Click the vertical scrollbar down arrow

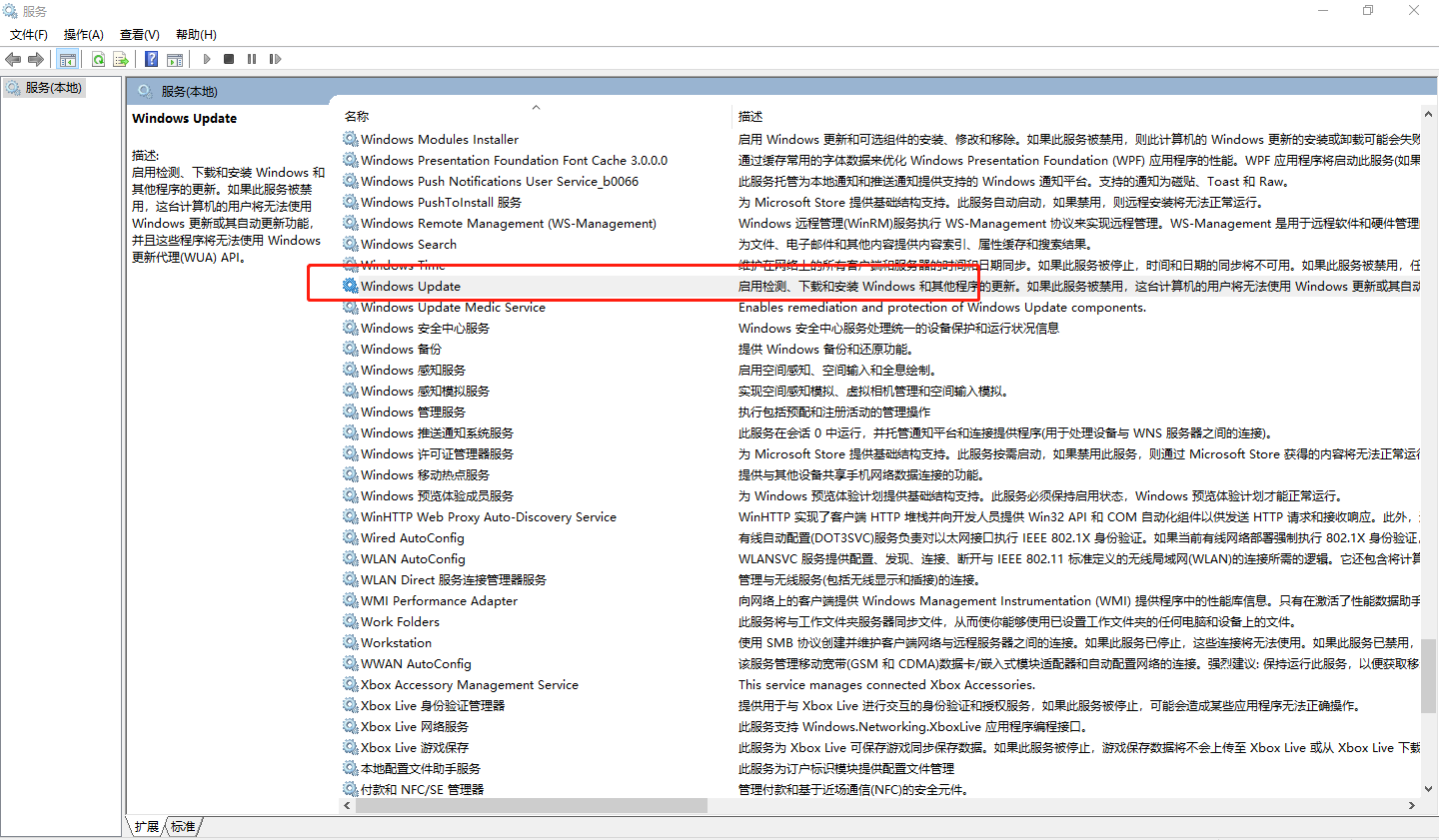pos(1429,789)
